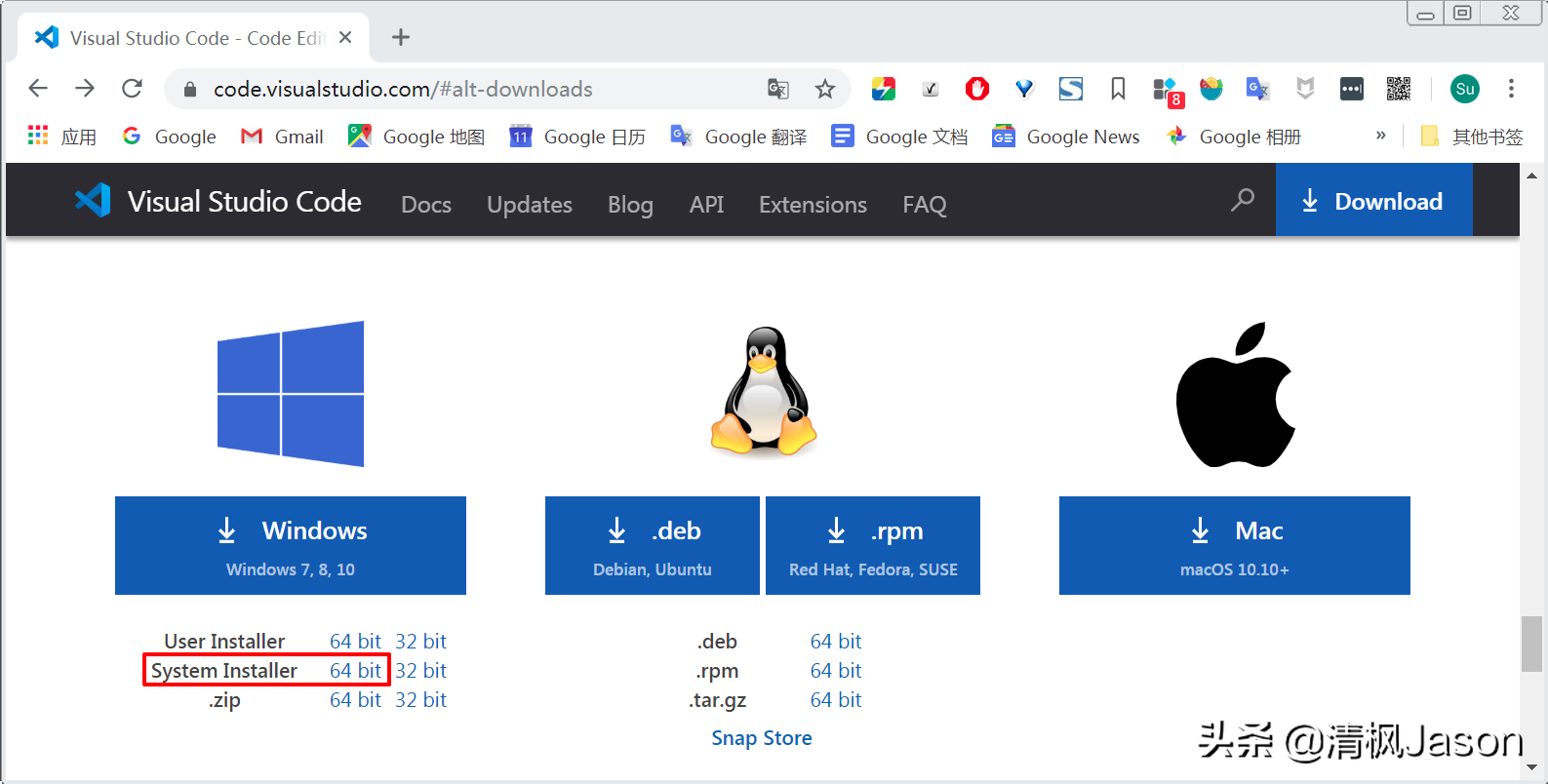Download User Installer 32 bit

click(x=420, y=642)
